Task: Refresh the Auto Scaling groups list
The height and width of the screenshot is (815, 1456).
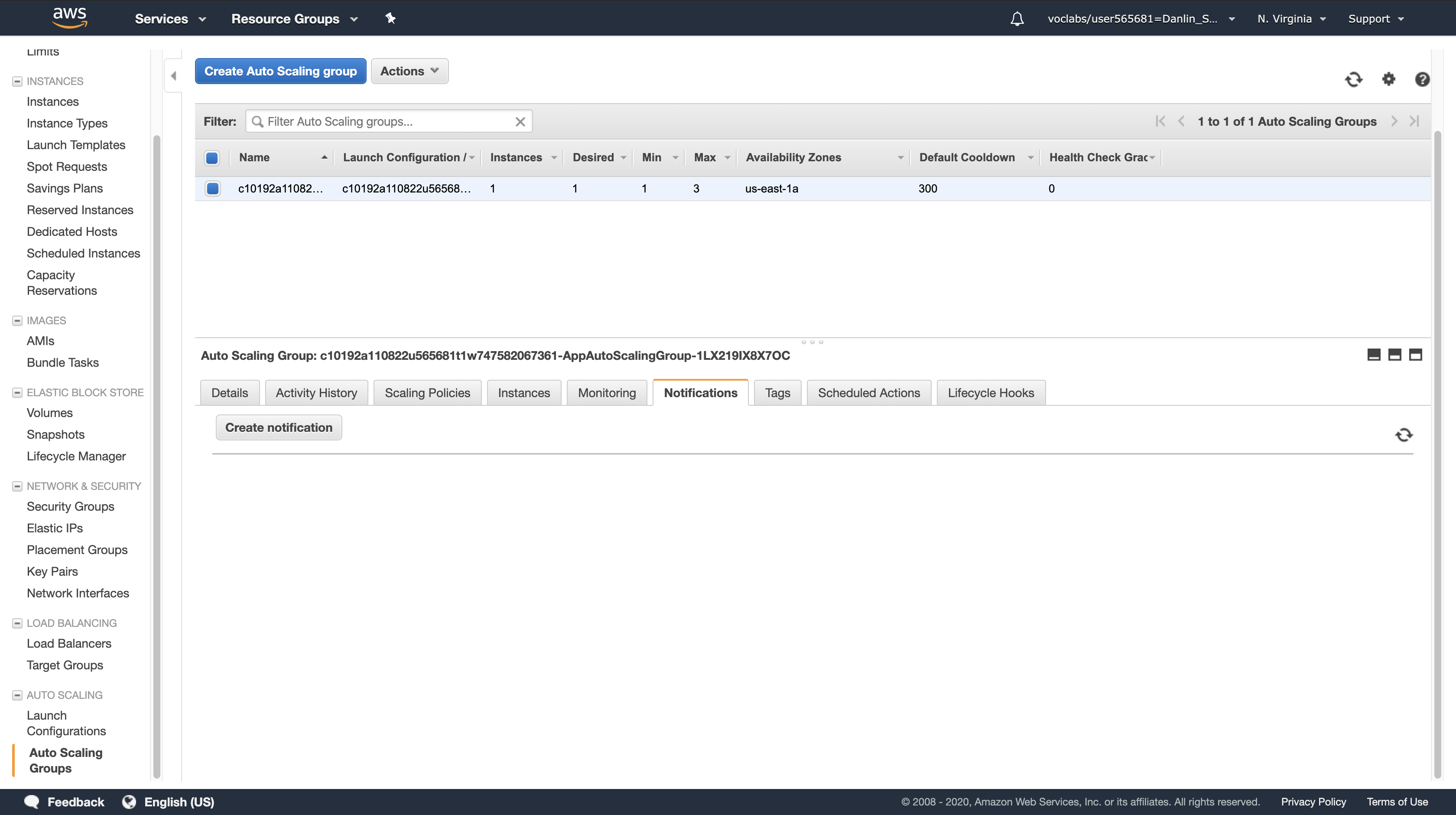Action: (x=1353, y=79)
